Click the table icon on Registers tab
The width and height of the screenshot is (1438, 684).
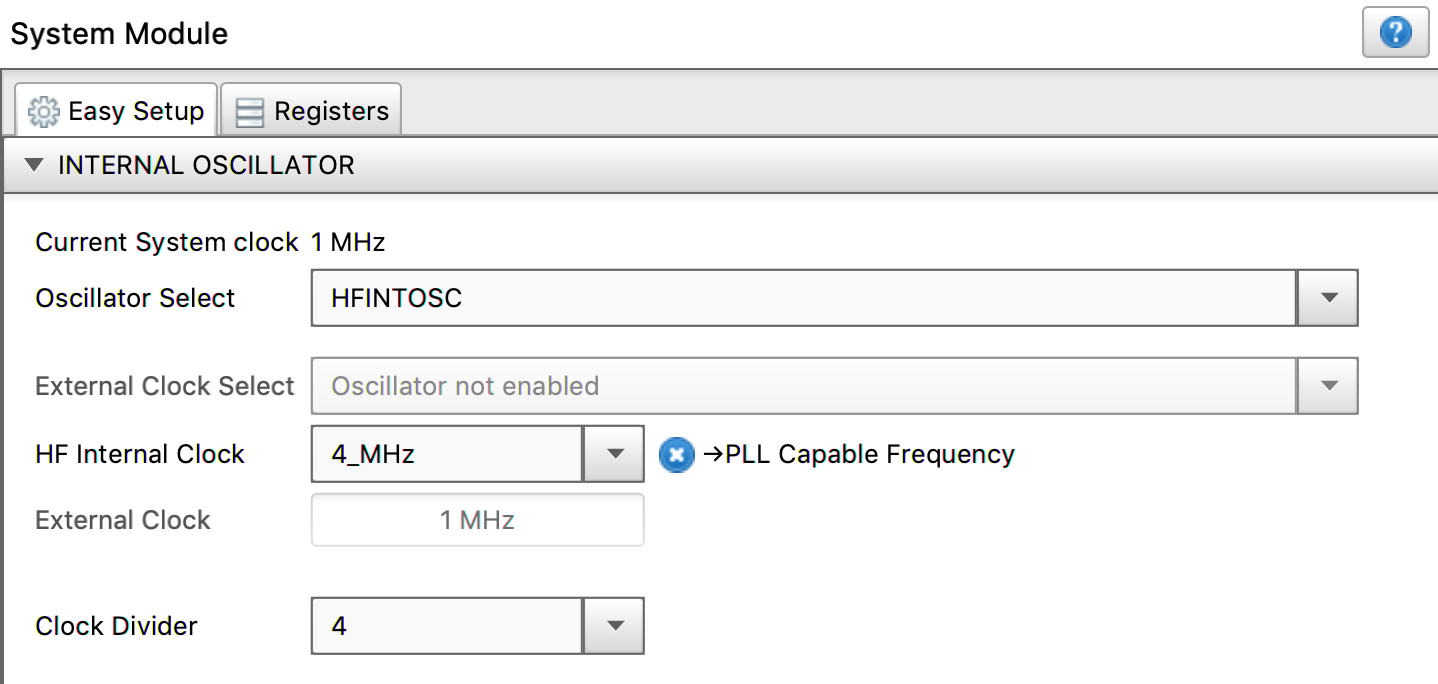point(249,112)
